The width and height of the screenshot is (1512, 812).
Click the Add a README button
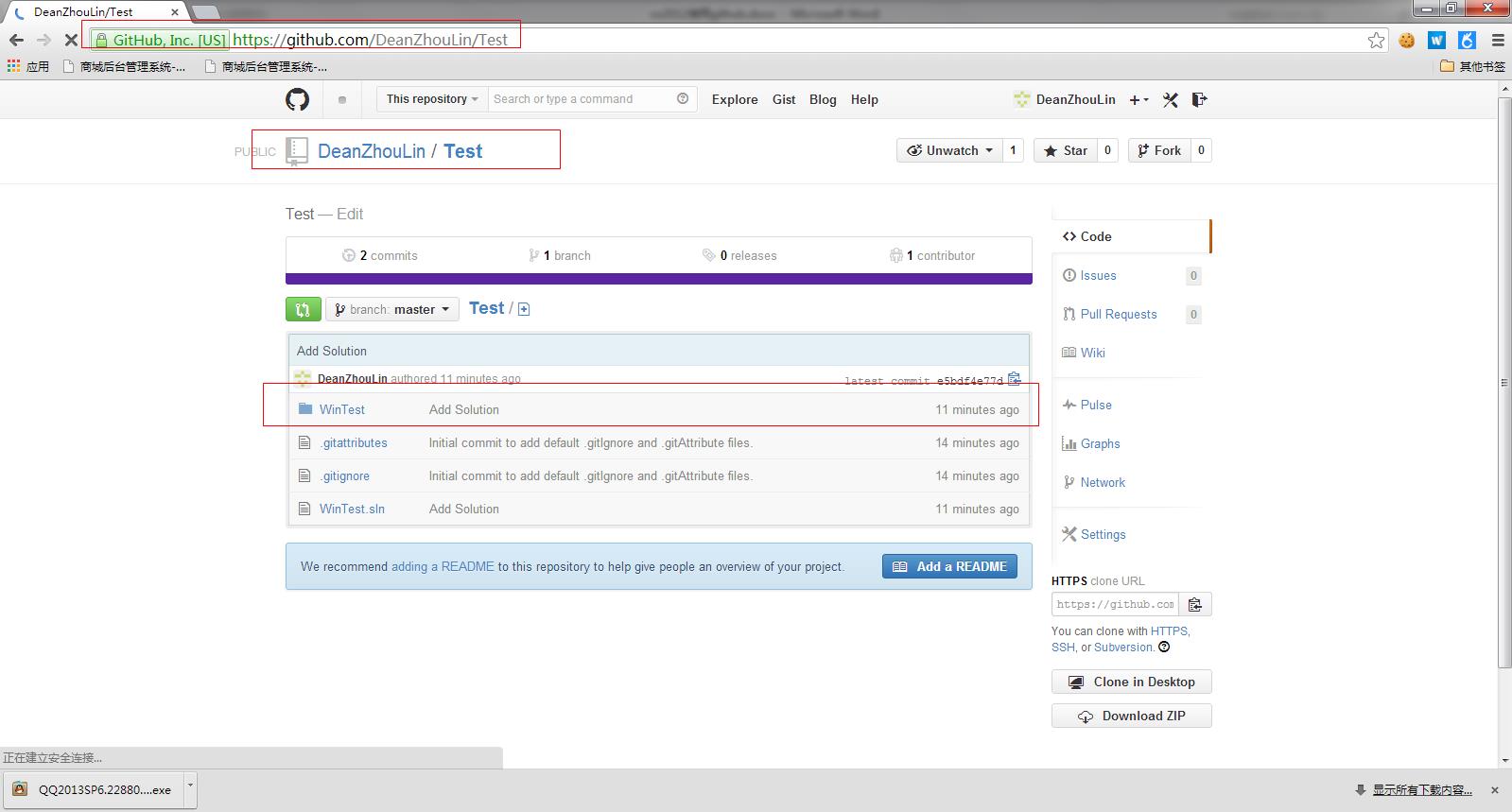pyautogui.click(x=949, y=566)
